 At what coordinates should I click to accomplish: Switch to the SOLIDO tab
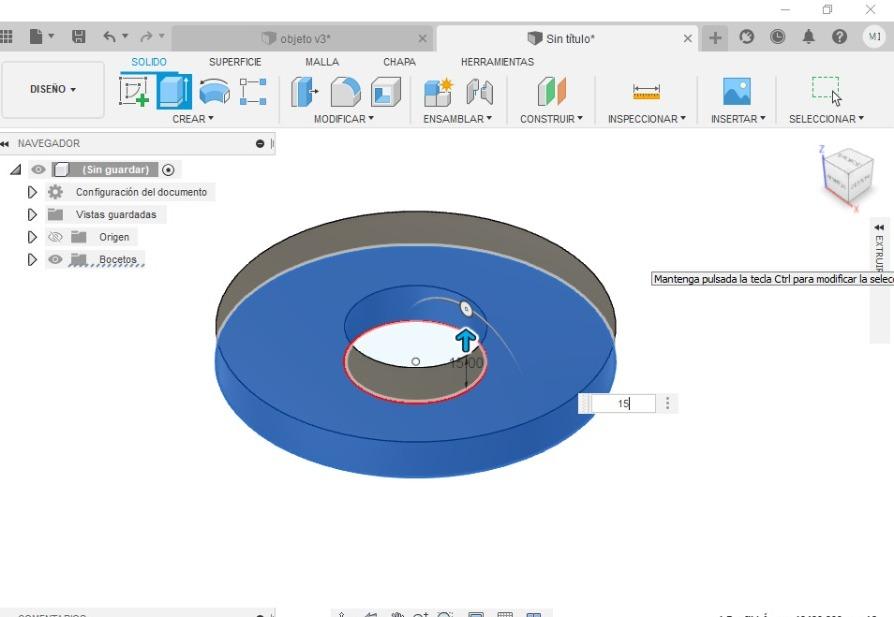coord(149,62)
